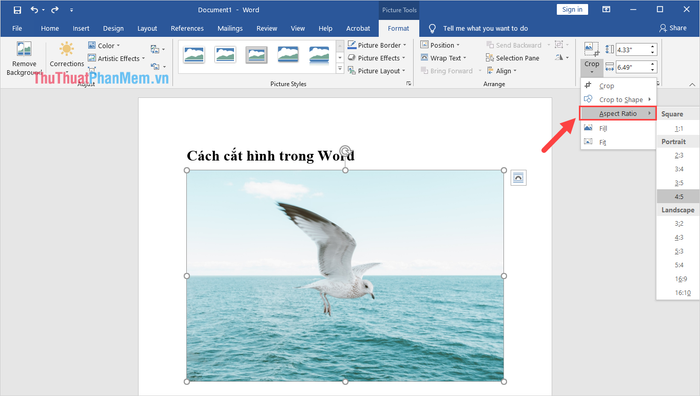
Task: Click the Sign in button
Action: pyautogui.click(x=572, y=9)
